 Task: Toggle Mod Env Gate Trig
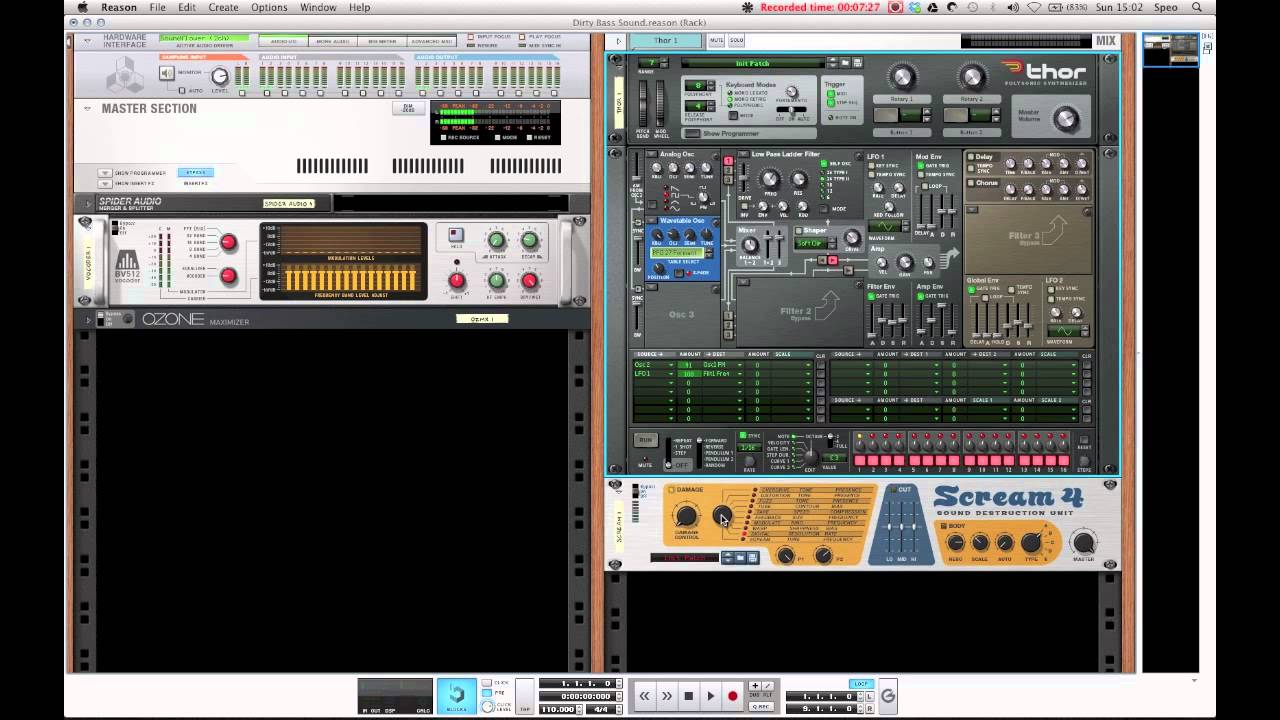tap(923, 166)
